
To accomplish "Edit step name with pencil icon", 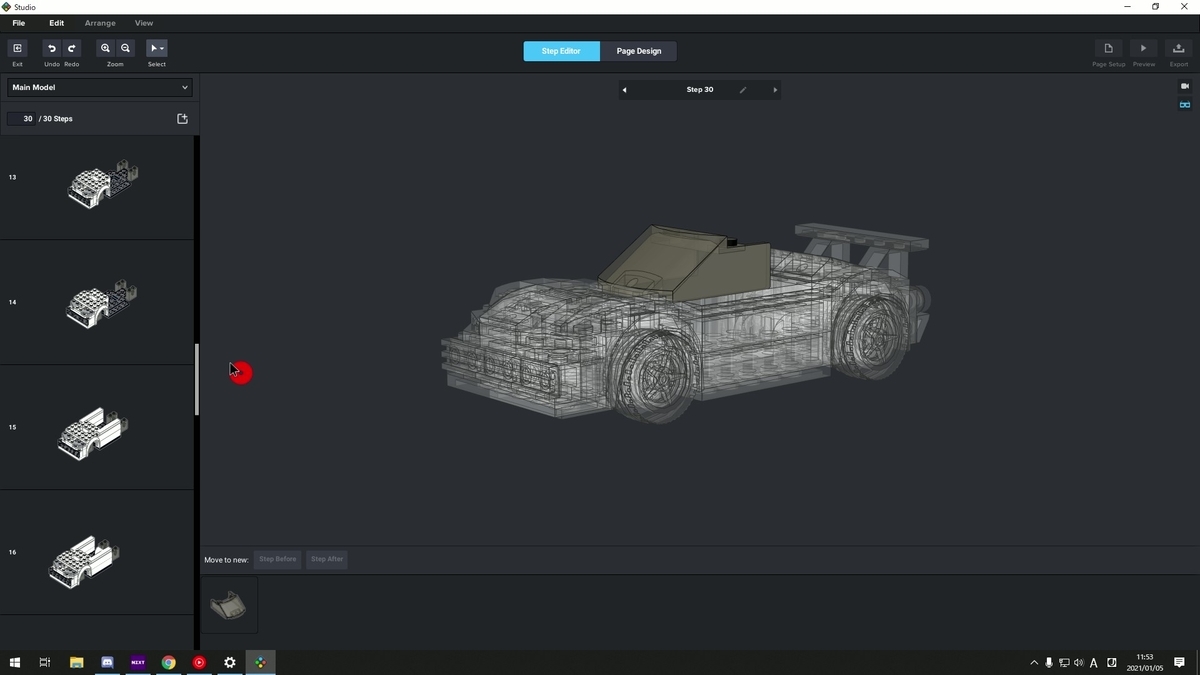I will [743, 90].
